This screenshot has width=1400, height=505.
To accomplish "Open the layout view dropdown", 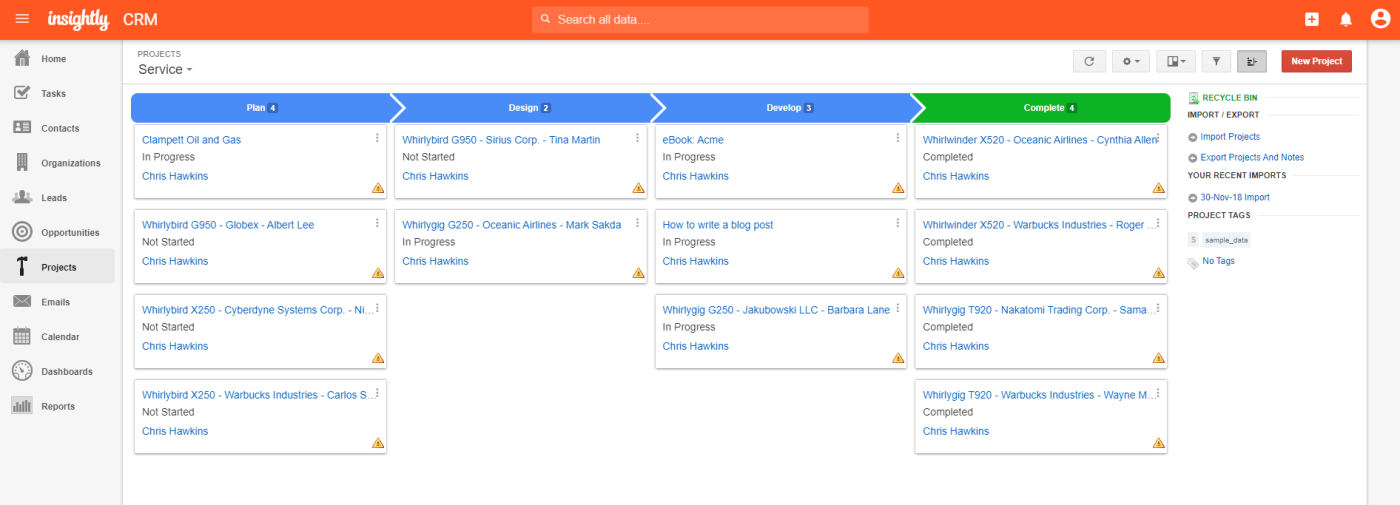I will [x=1176, y=61].
